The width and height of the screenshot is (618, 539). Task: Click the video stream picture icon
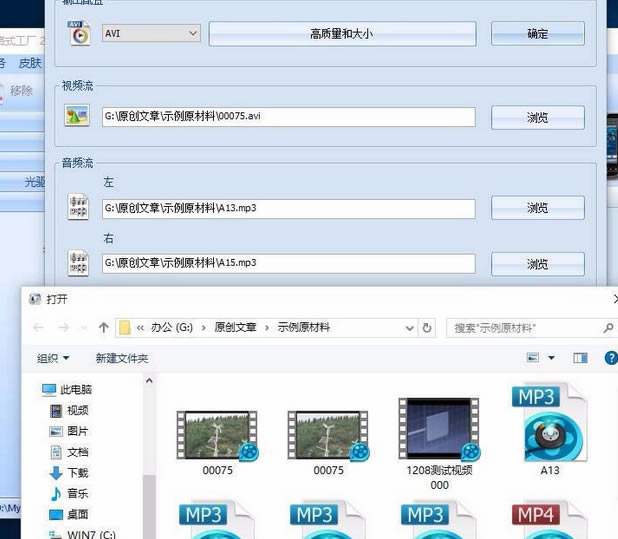(77, 115)
